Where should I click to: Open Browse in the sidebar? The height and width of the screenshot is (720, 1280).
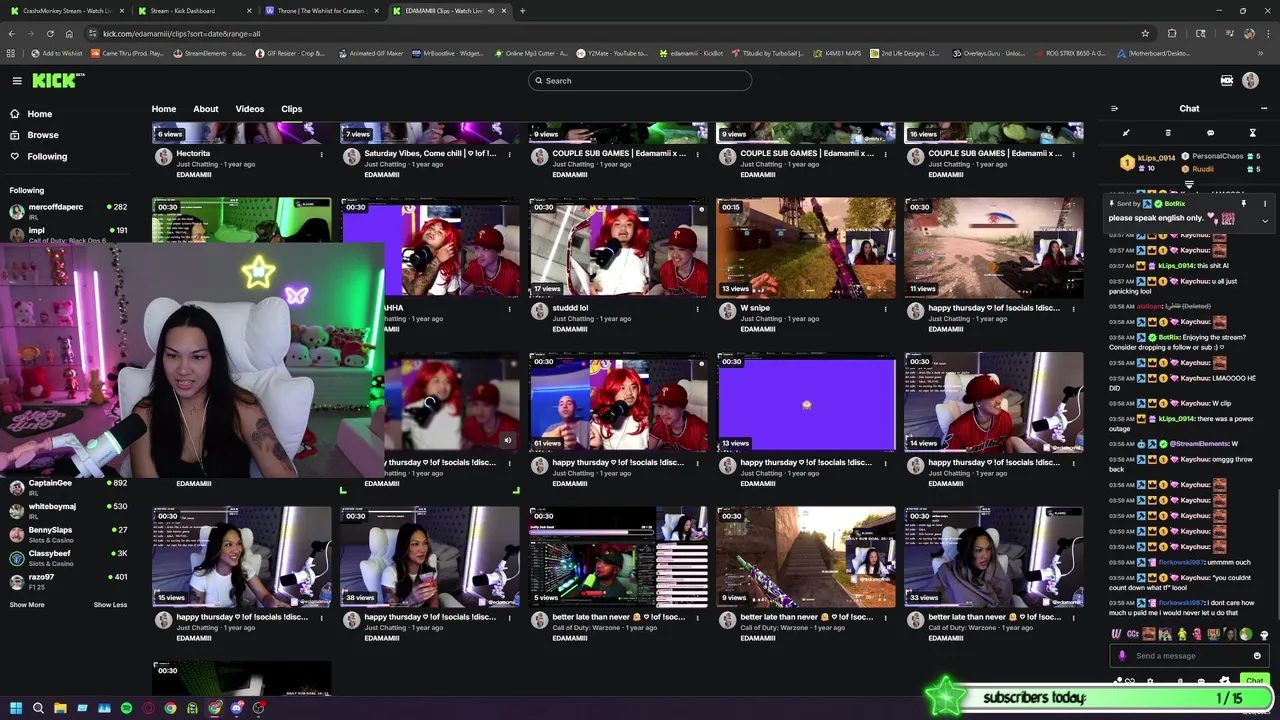coord(43,135)
